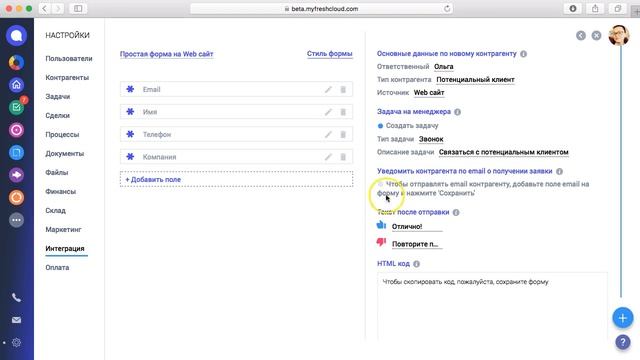The image size is (640, 360).
Task: Open Оплата settings section
Action: [x=57, y=268]
